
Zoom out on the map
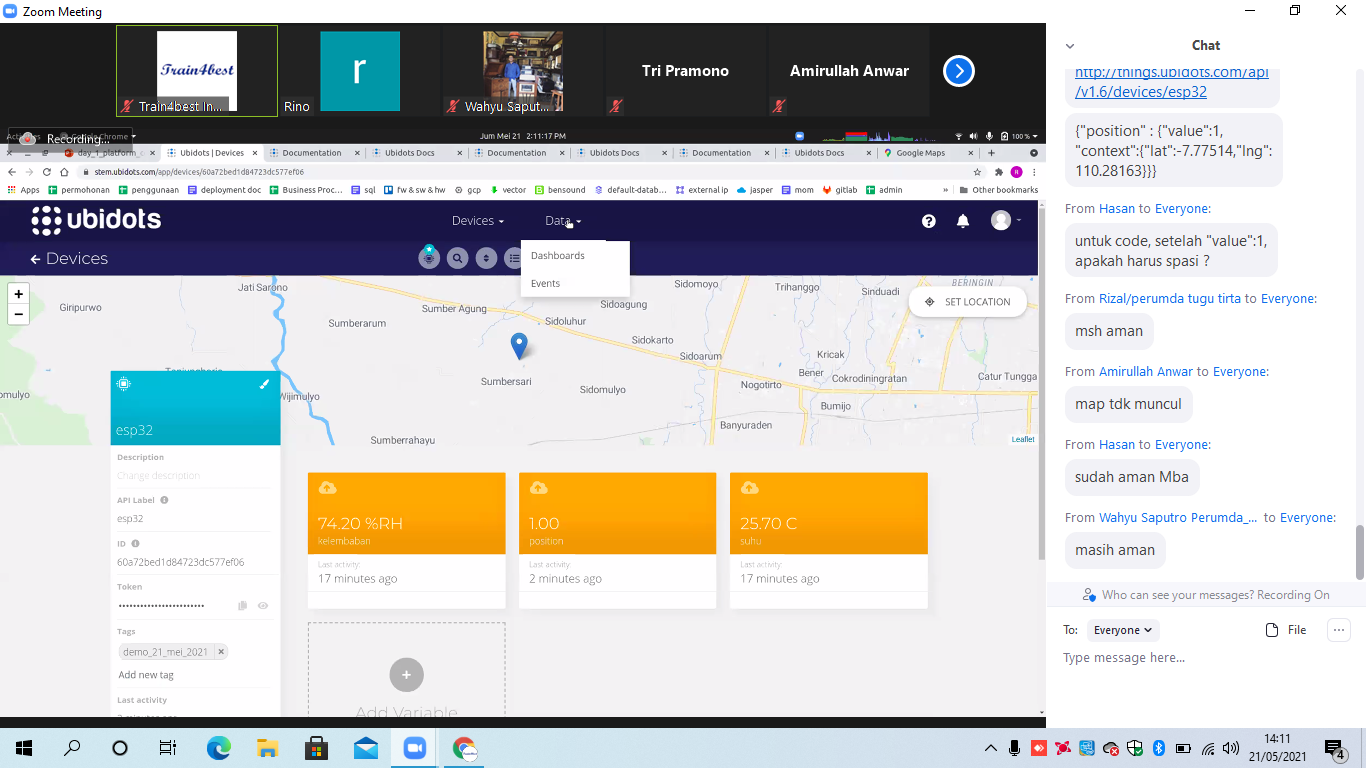[18, 314]
